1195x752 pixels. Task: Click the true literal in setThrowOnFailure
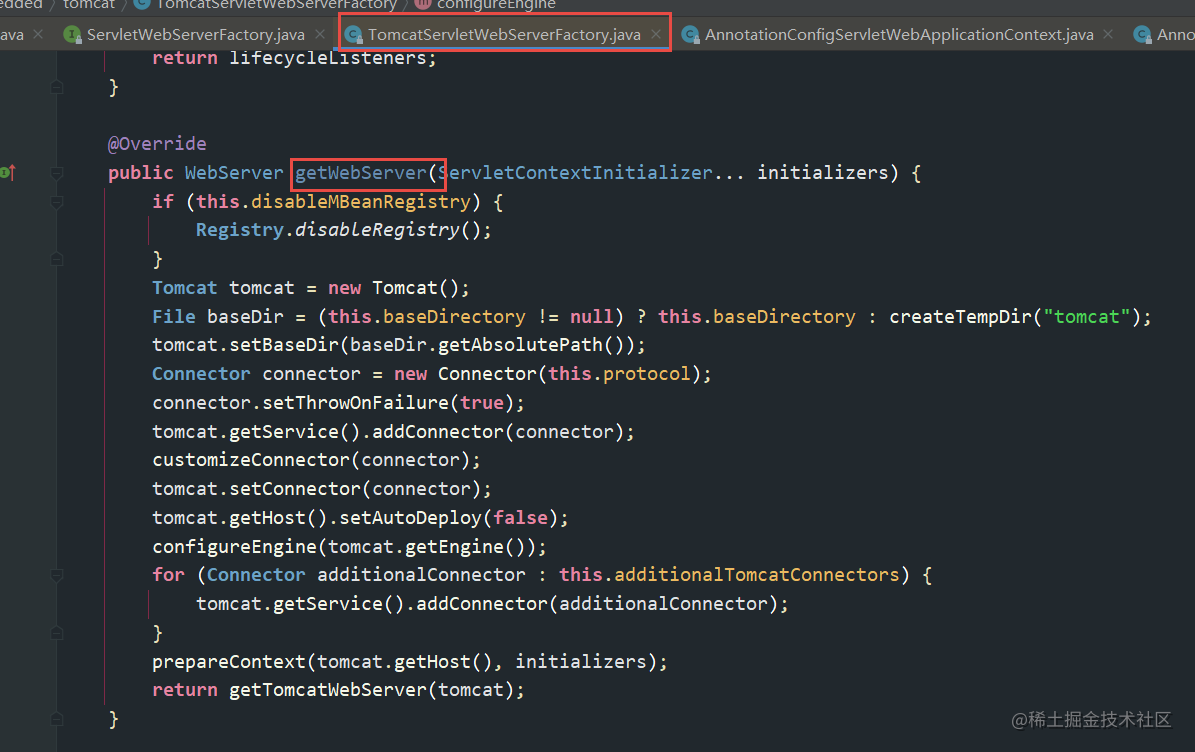pyautogui.click(x=482, y=403)
